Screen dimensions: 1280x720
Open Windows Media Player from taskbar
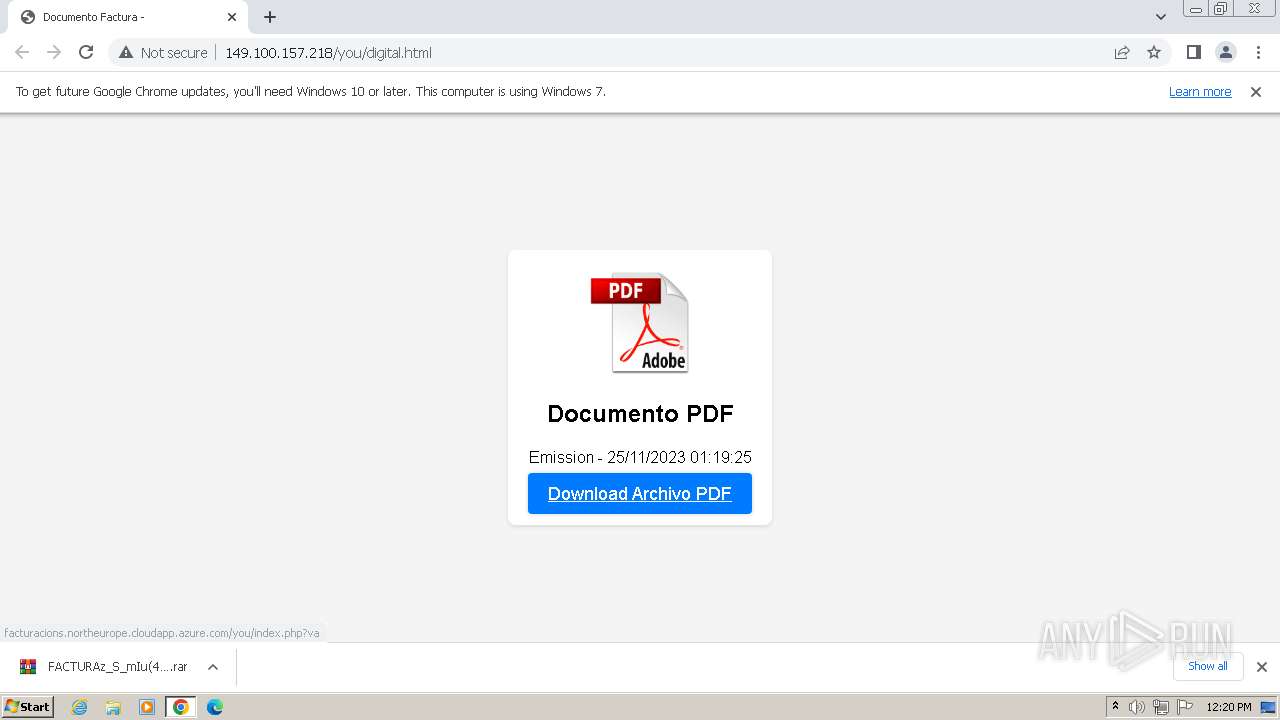(x=147, y=707)
